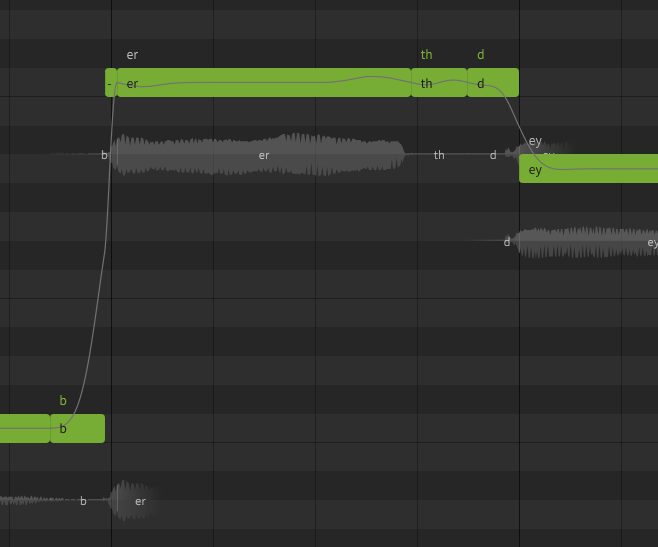Click the 'd' marker on upper waveform line

coord(493,155)
